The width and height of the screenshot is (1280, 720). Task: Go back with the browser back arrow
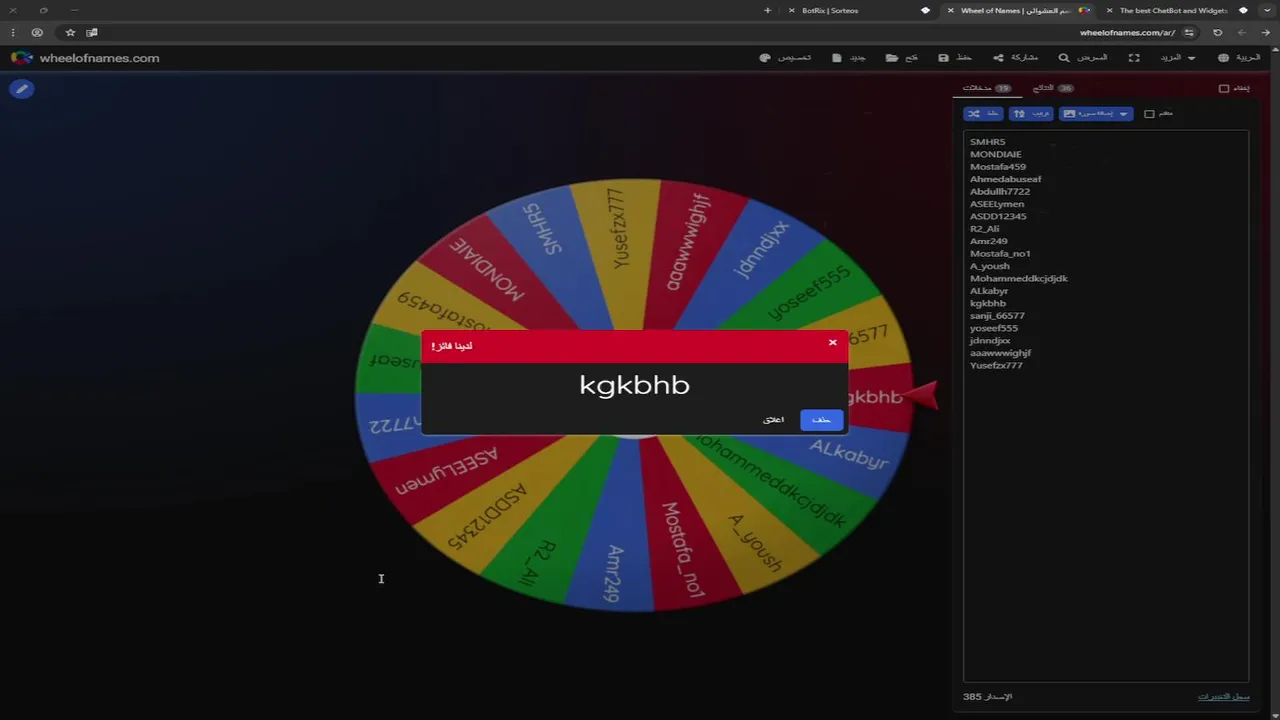pos(1266,33)
